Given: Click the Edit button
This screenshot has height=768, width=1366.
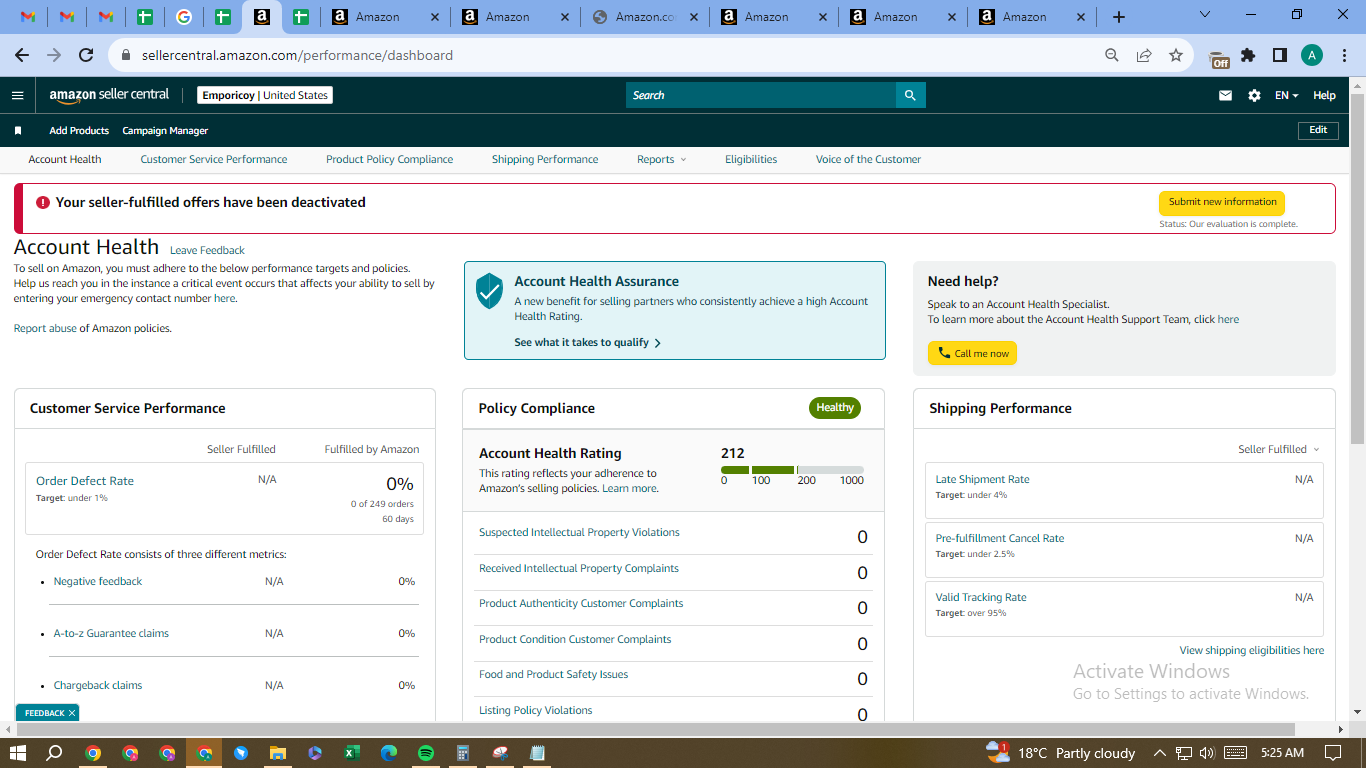Looking at the screenshot, I should (x=1318, y=130).
